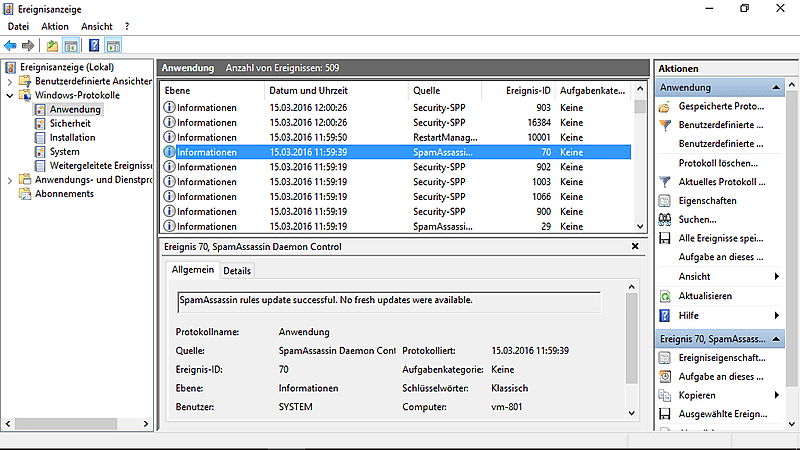
Task: Collapse the Windows-Protokolle tree node
Action: click(x=11, y=96)
